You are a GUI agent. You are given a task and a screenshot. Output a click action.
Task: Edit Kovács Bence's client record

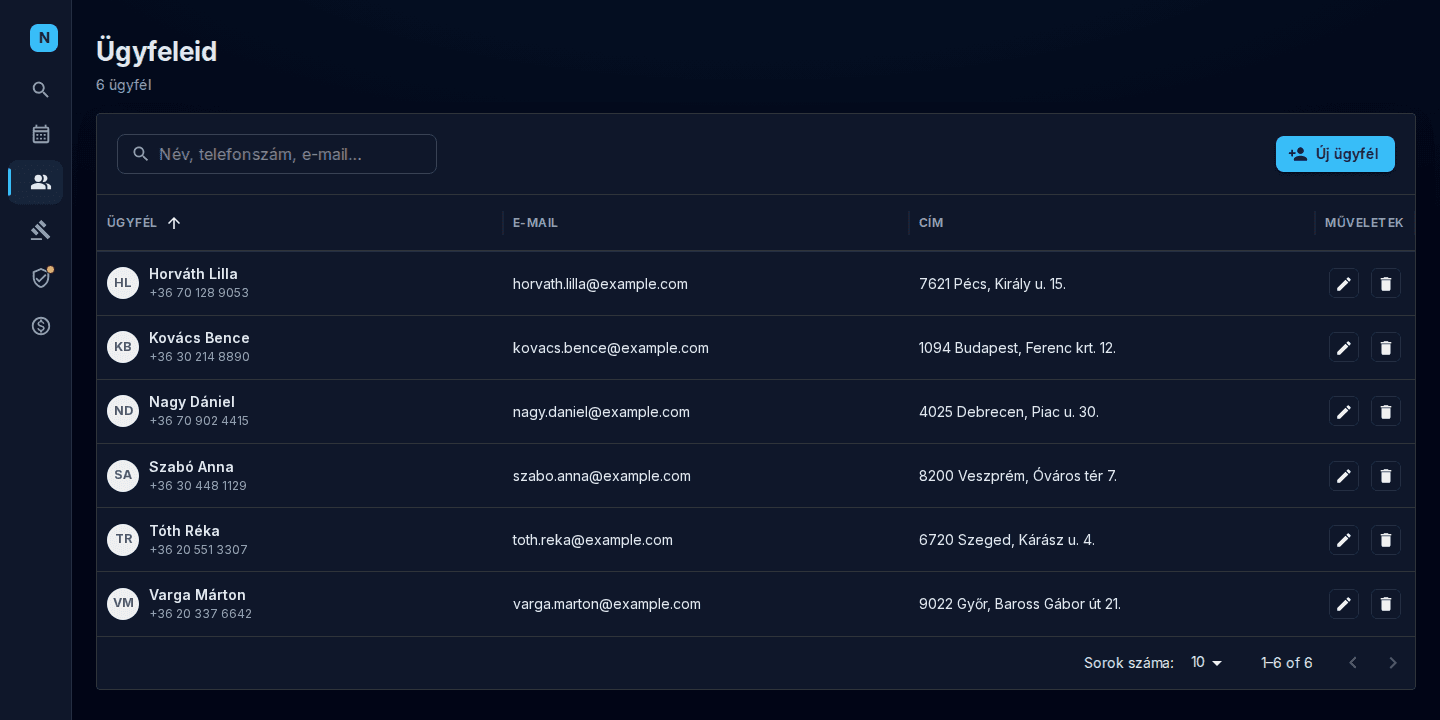[x=1344, y=348]
